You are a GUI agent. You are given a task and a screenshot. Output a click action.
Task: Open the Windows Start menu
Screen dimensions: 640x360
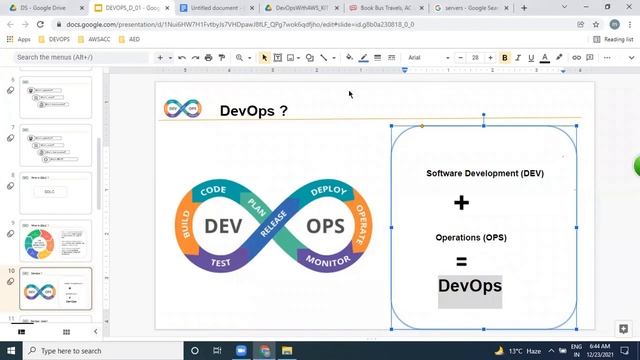point(11,351)
